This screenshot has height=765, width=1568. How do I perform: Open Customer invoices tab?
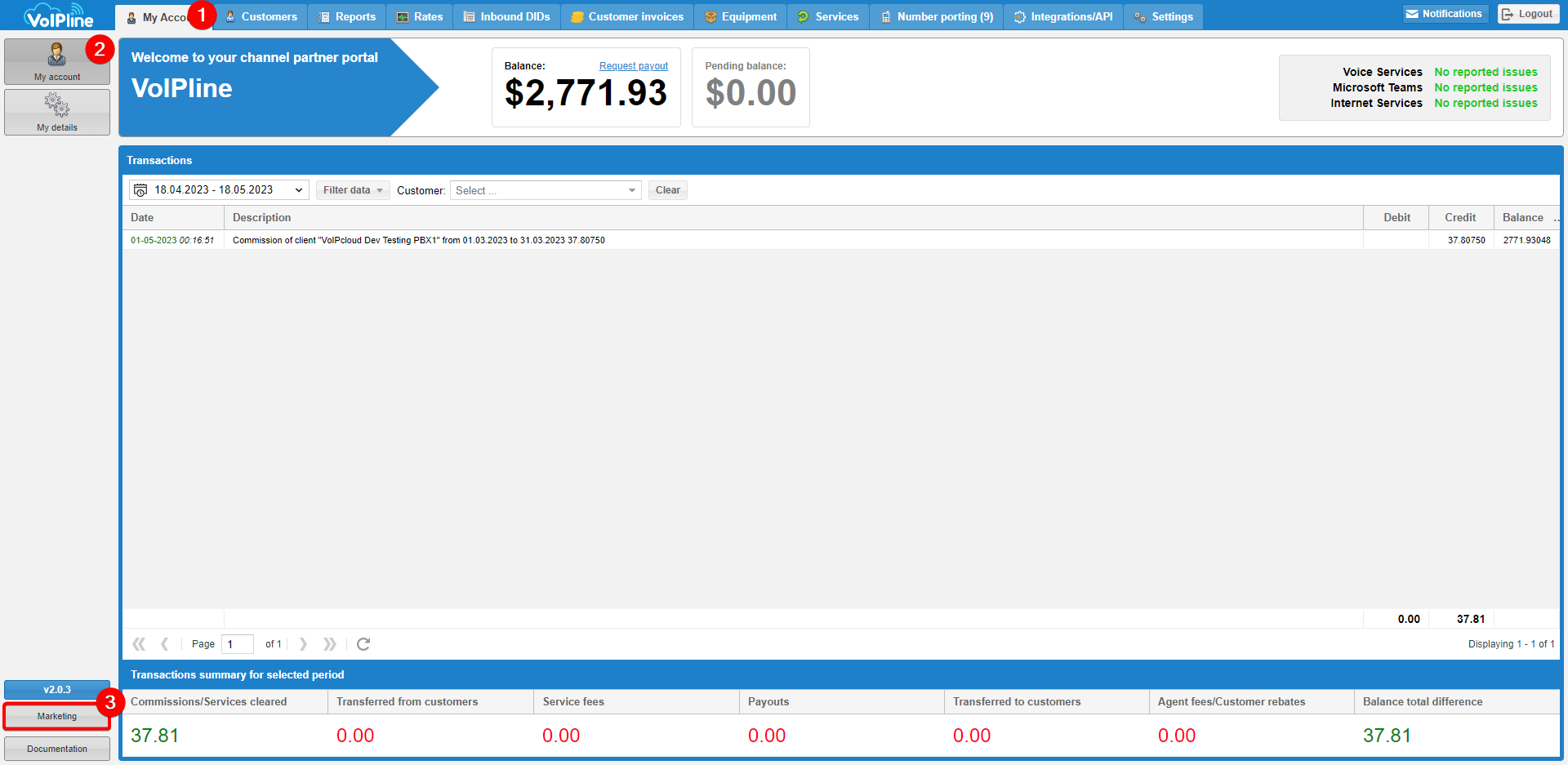tap(627, 16)
